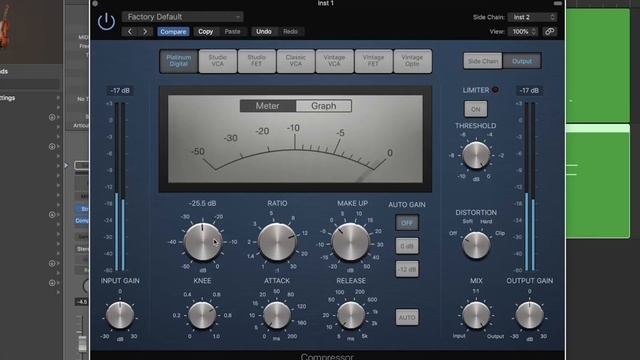This screenshot has width=640, height=360.
Task: Switch to the Side Chain view
Action: click(x=483, y=61)
